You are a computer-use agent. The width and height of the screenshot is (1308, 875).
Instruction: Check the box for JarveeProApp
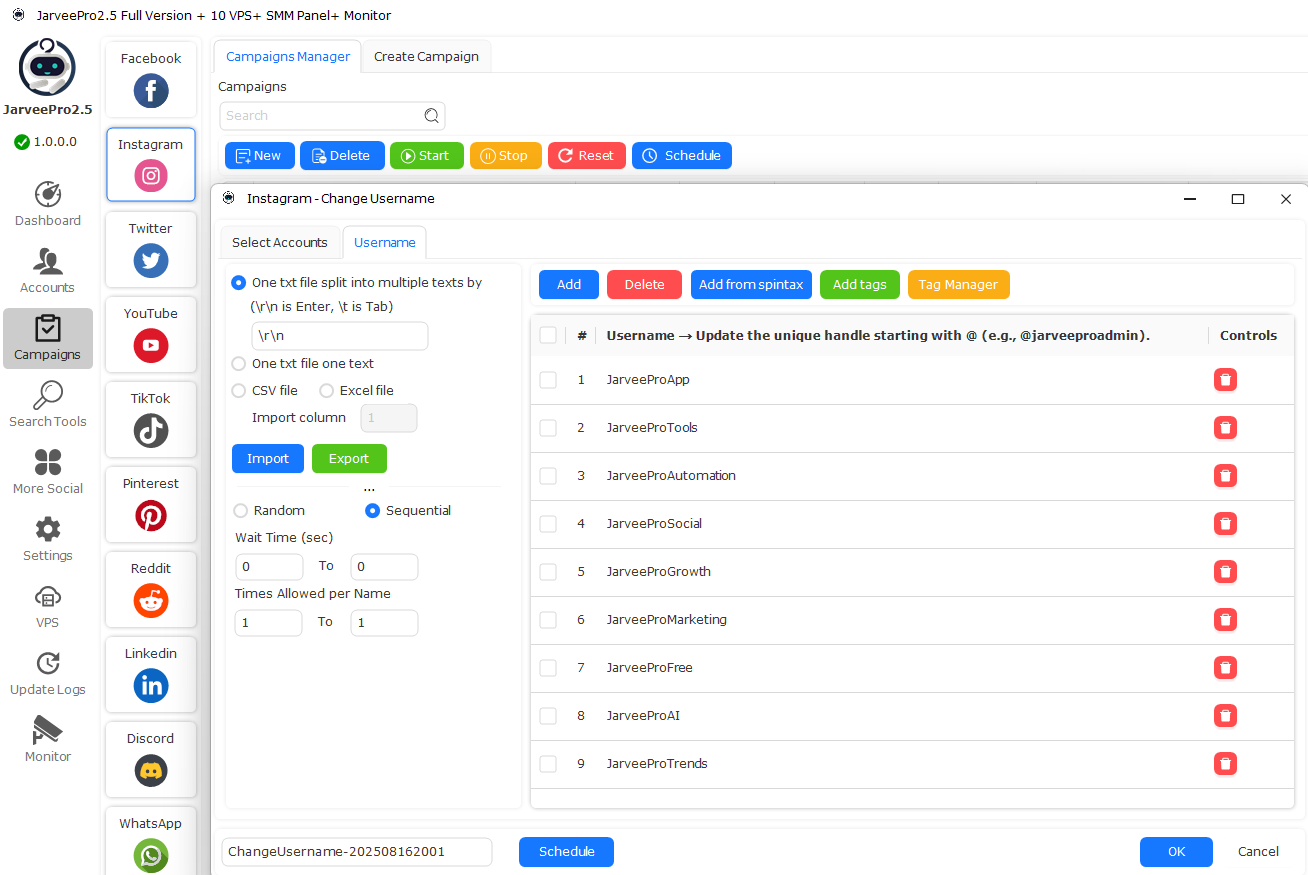click(x=548, y=380)
